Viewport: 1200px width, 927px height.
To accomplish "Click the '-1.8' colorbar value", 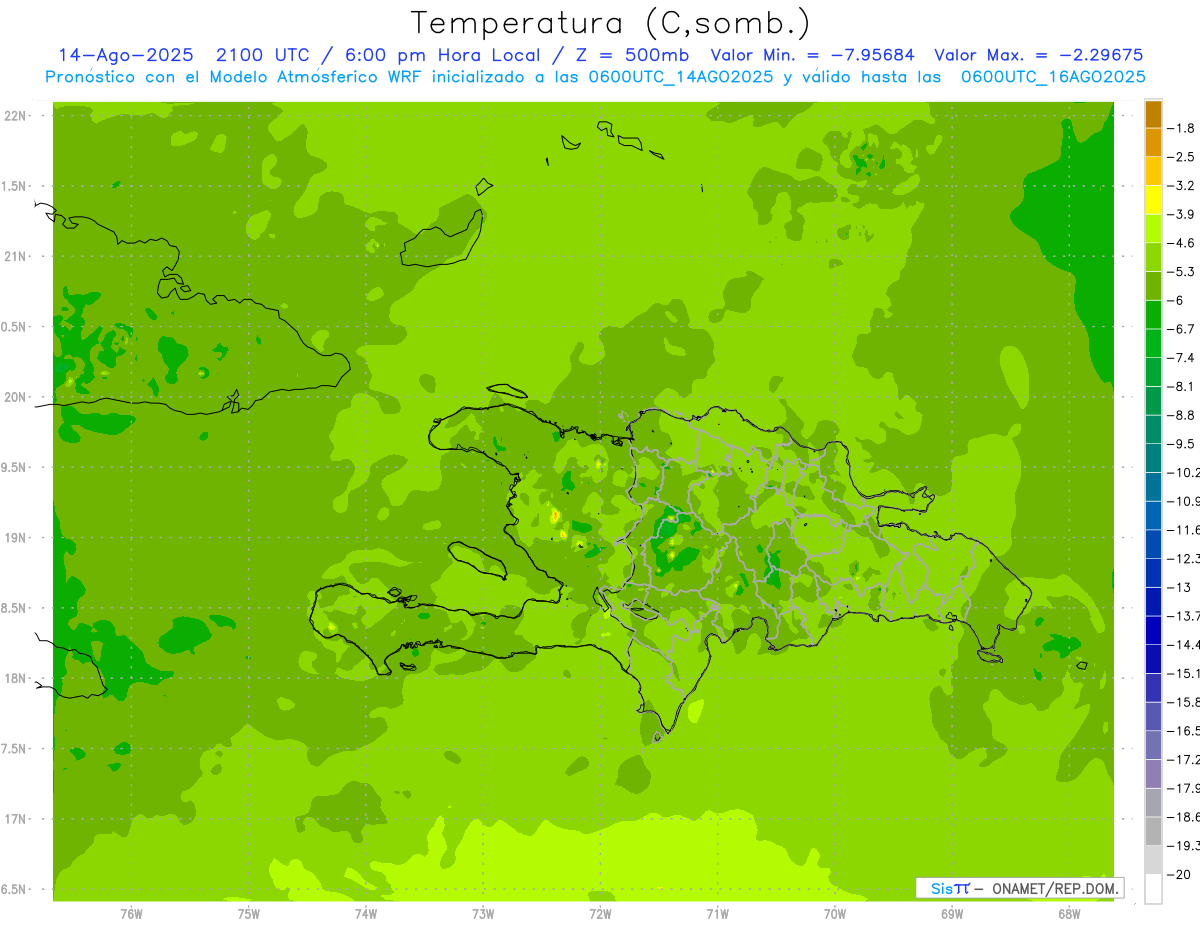I will tap(1182, 128).
